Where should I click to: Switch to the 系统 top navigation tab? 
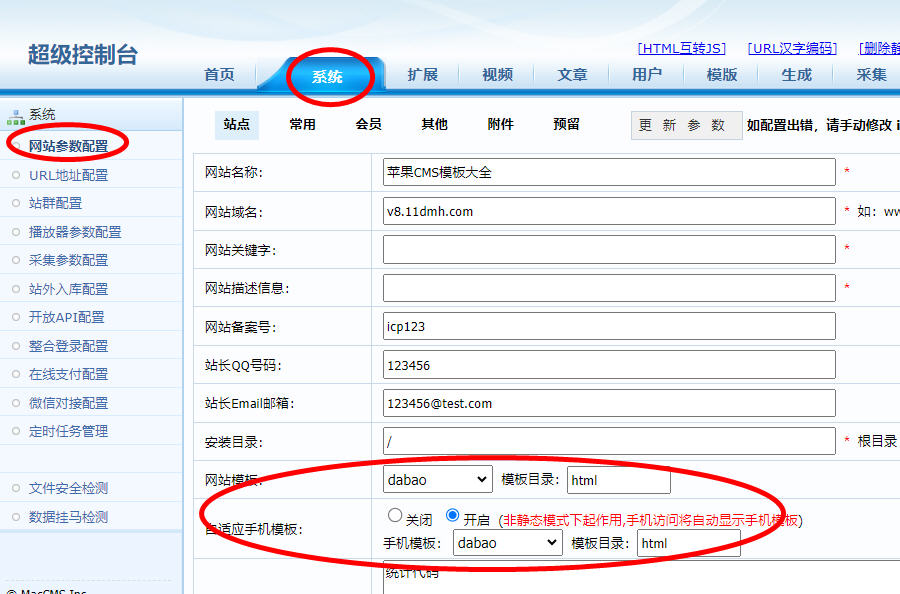pyautogui.click(x=327, y=75)
